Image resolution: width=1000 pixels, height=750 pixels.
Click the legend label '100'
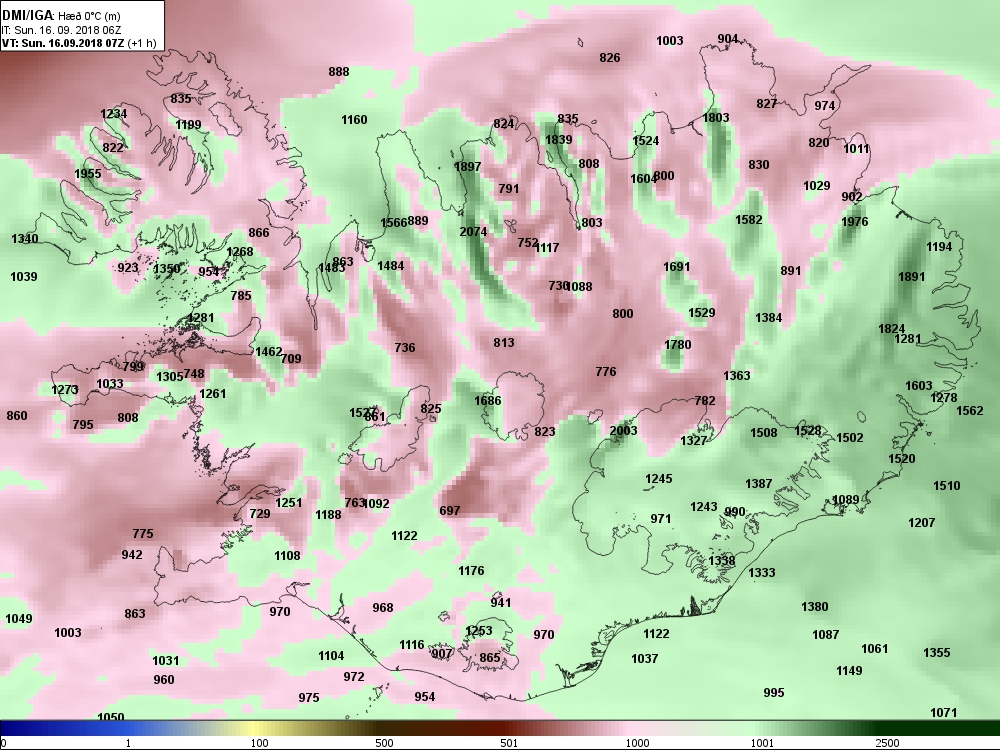[x=260, y=743]
